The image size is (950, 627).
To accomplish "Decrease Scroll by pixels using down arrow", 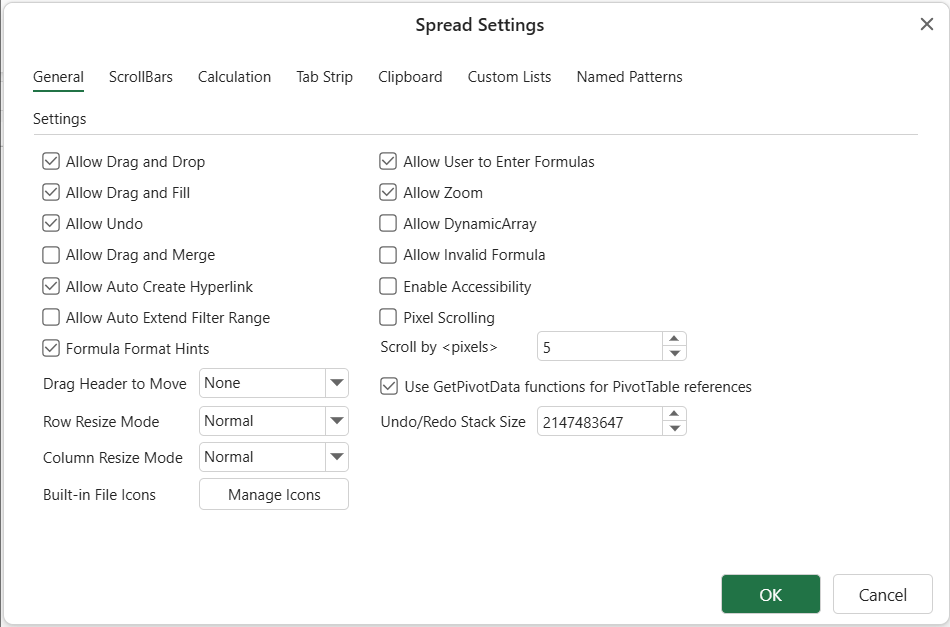I will [675, 354].
